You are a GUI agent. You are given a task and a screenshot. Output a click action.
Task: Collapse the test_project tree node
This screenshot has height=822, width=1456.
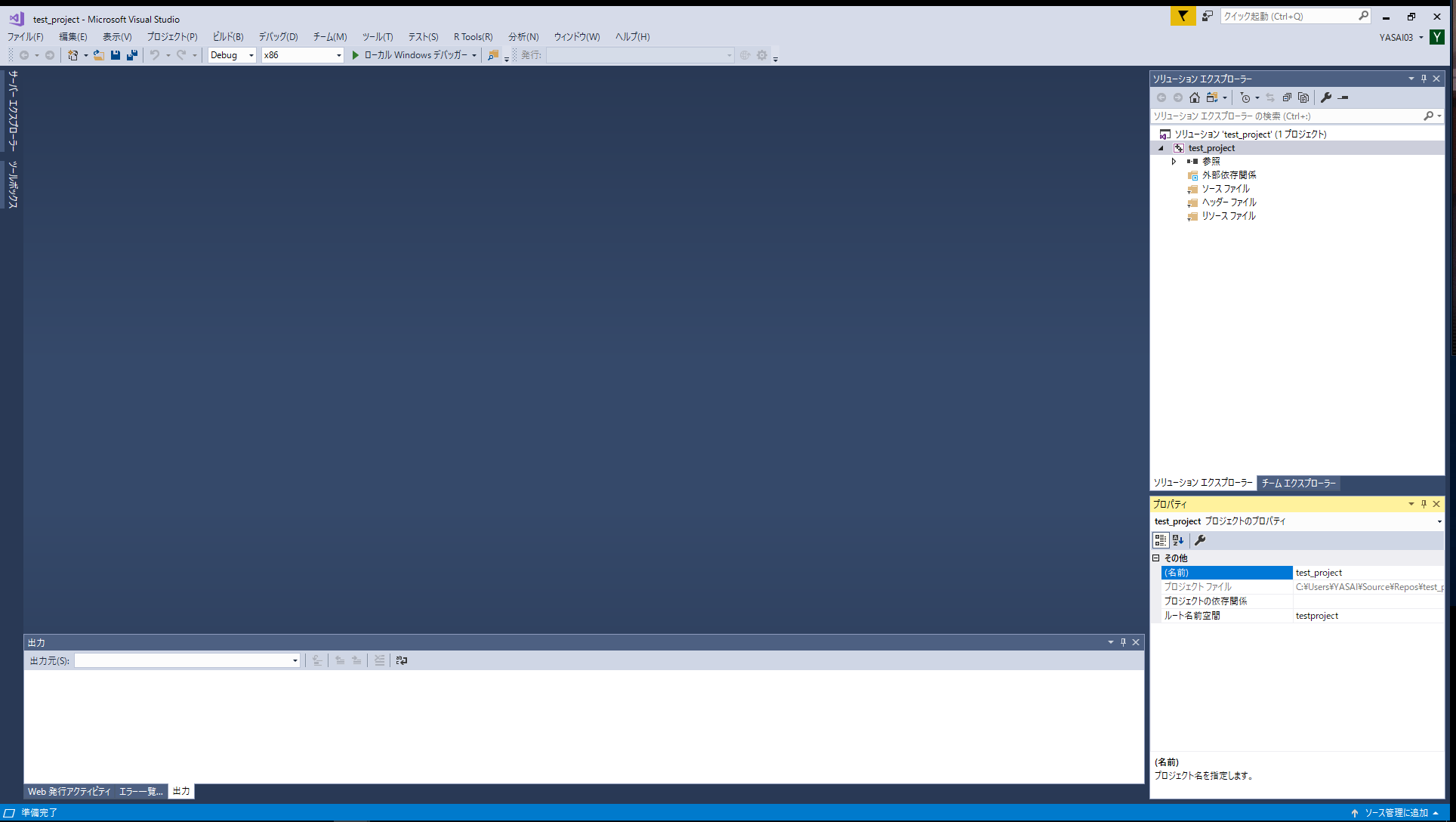click(1161, 148)
